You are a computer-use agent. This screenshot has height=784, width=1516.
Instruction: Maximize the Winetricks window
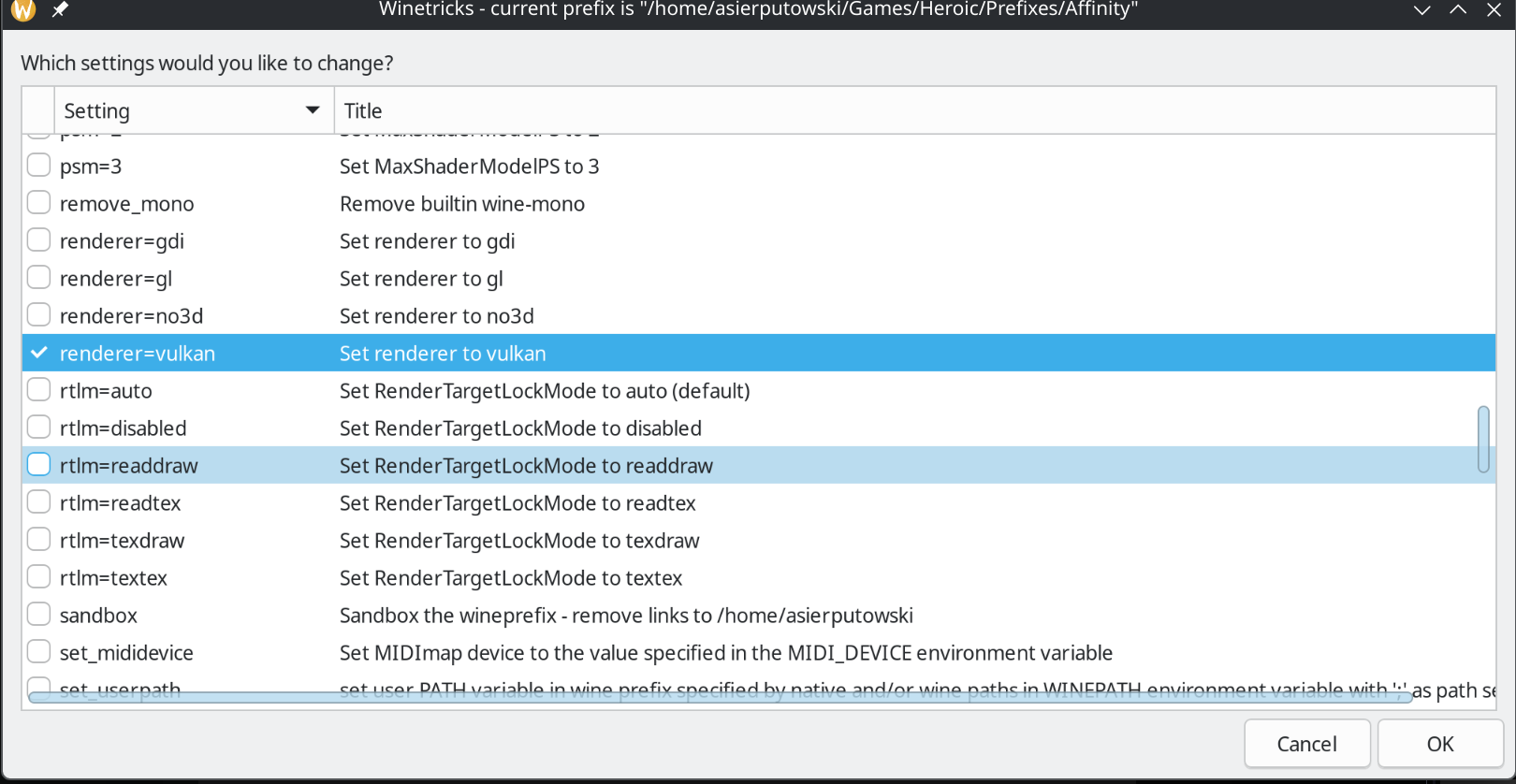[1458, 9]
